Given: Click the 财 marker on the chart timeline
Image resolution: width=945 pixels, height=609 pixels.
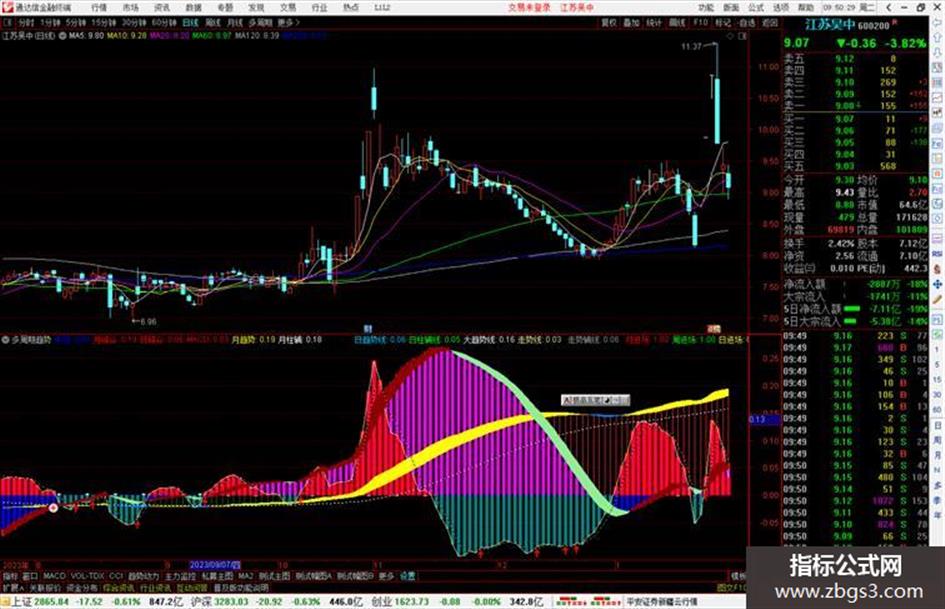Looking at the screenshot, I should [x=368, y=329].
